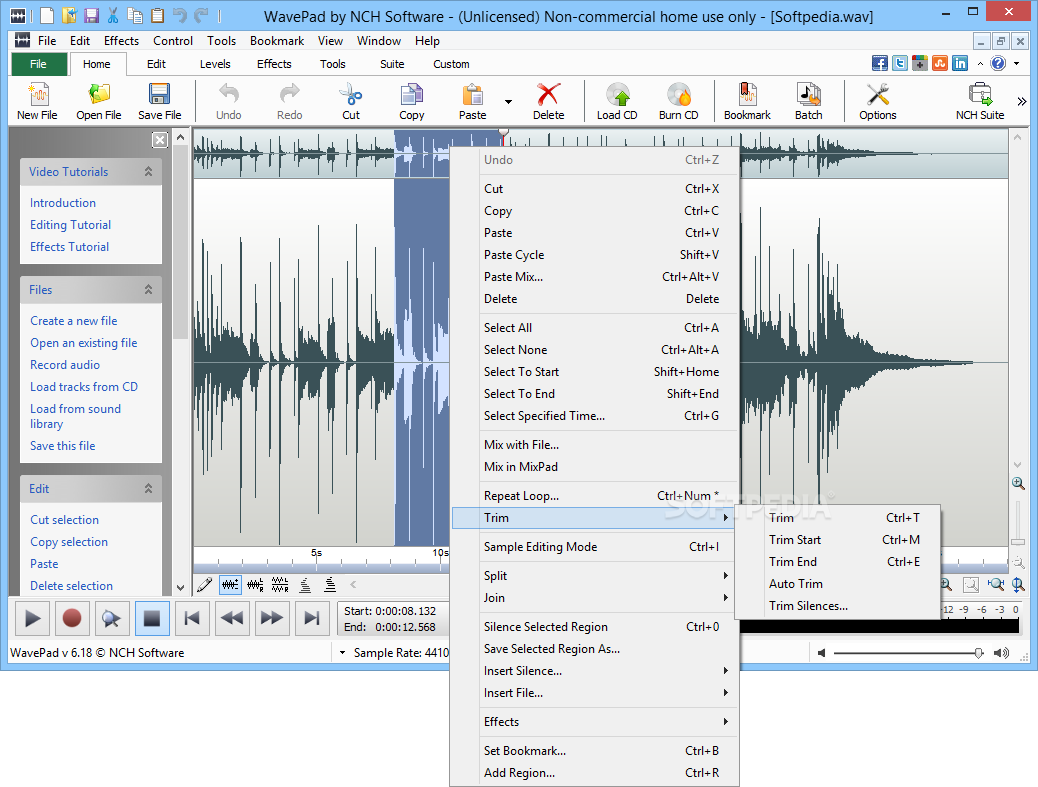Click the Copy selection link

pyautogui.click(x=69, y=542)
